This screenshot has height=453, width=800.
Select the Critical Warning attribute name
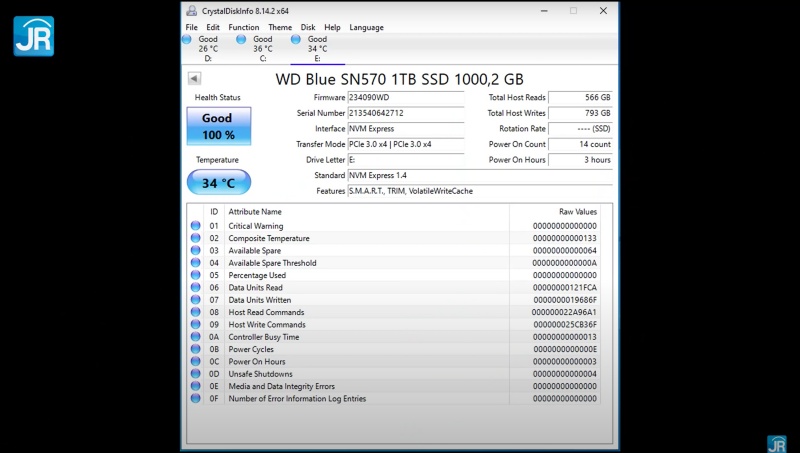[256, 226]
